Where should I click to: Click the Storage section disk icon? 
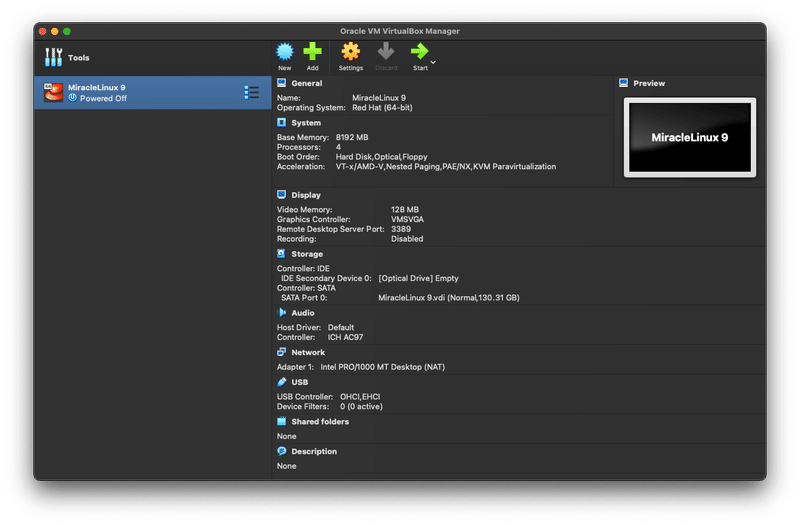point(281,254)
